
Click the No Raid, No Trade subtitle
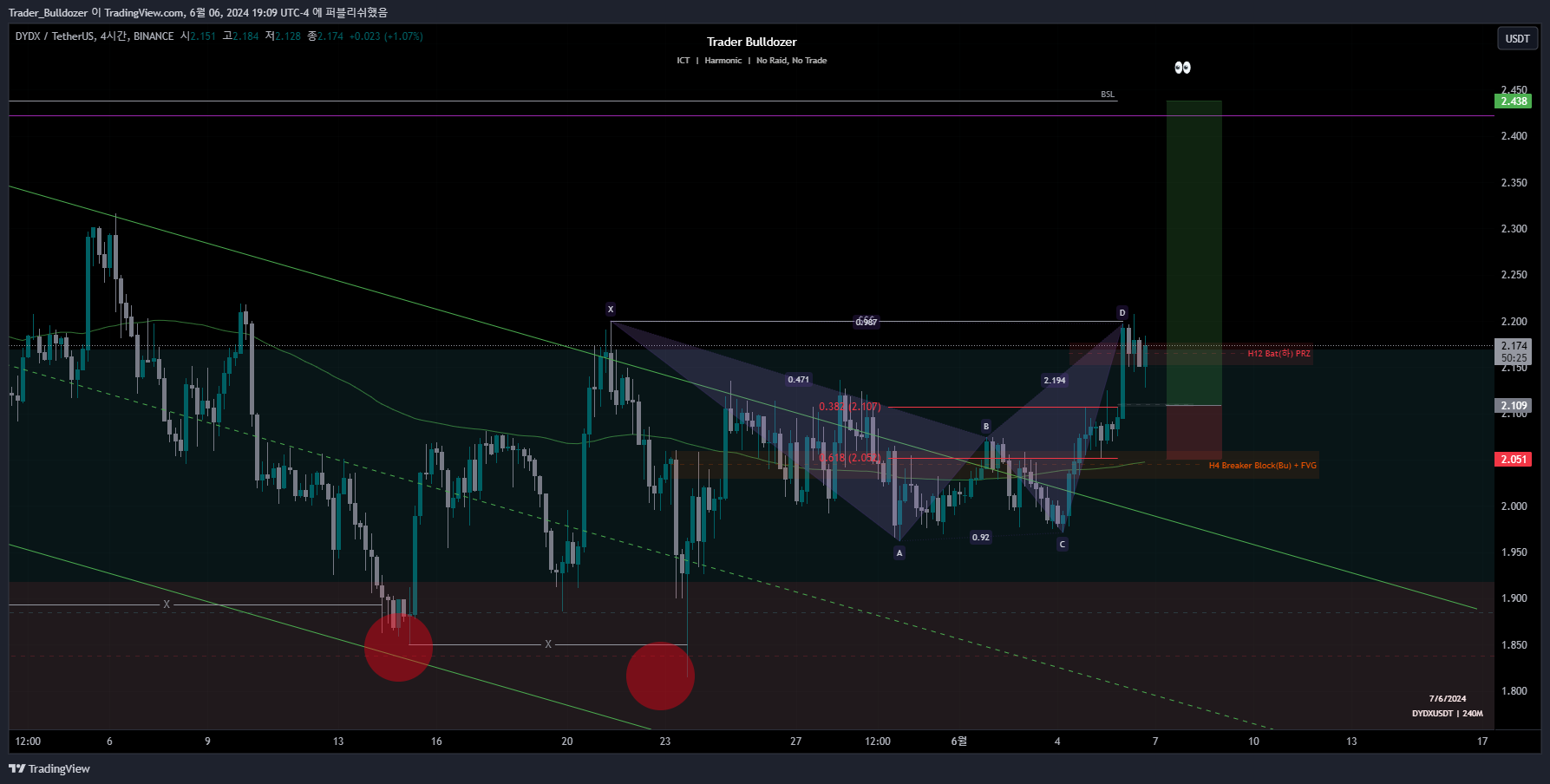coord(791,61)
